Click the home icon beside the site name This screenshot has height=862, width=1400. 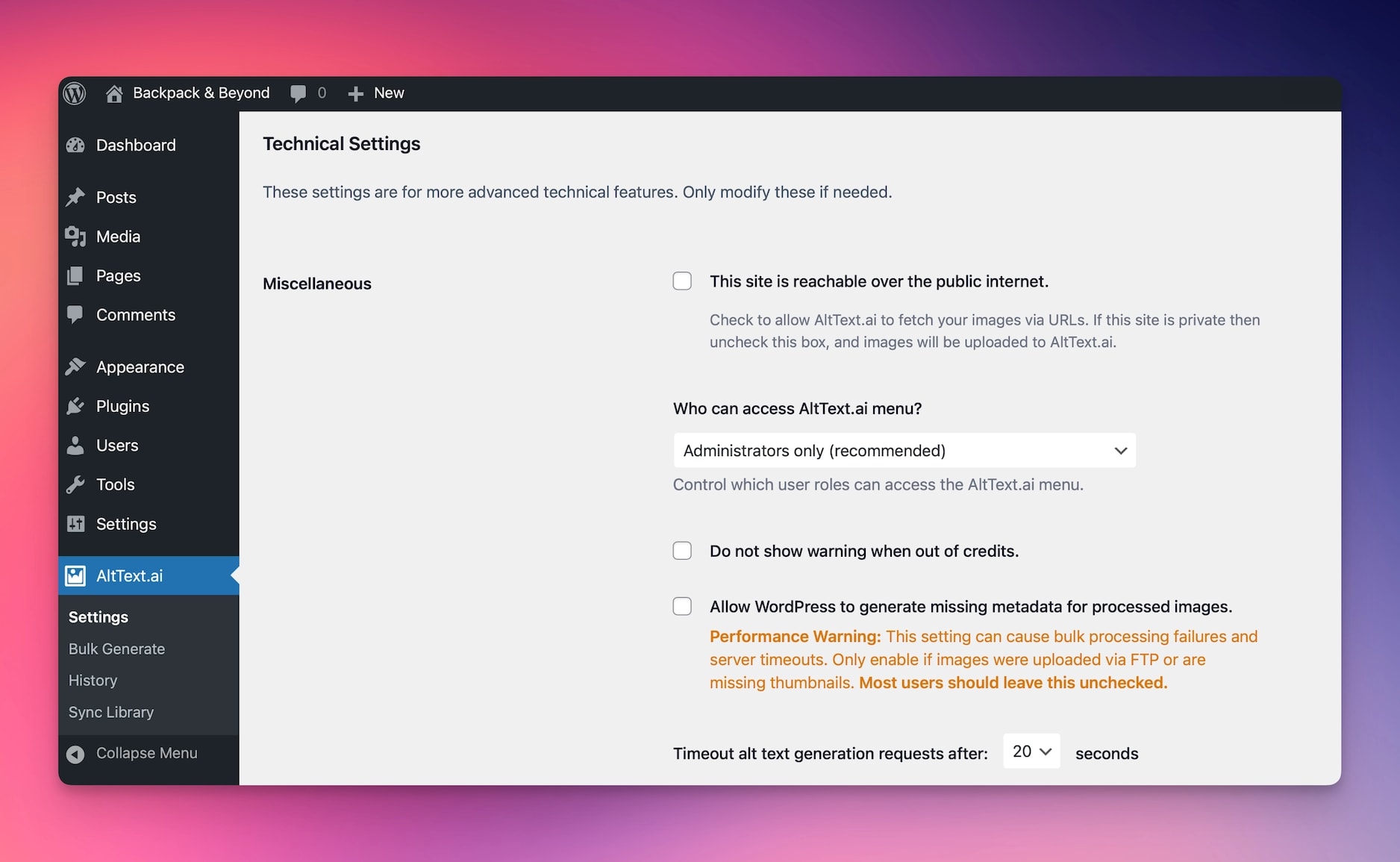click(x=114, y=93)
